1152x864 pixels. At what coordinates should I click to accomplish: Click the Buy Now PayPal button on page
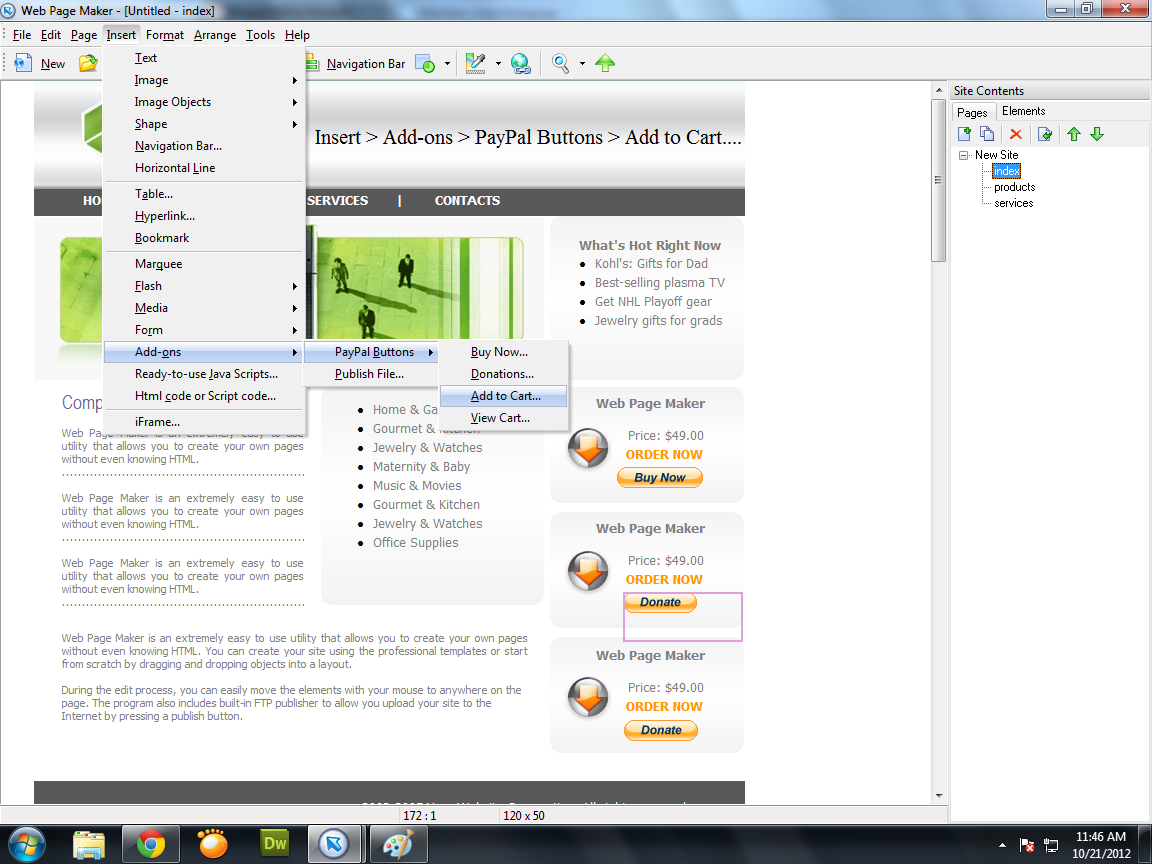coord(660,478)
